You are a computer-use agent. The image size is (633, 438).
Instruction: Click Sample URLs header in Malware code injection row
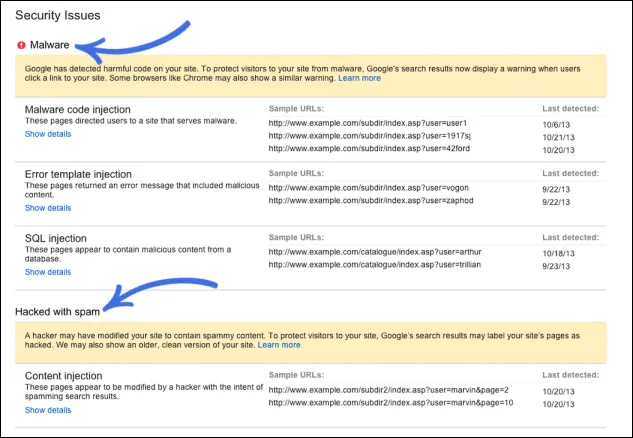click(296, 109)
